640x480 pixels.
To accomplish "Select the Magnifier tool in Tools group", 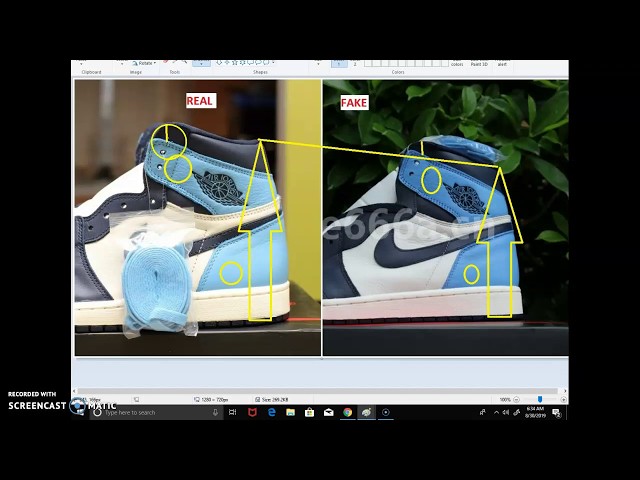I will click(x=184, y=62).
